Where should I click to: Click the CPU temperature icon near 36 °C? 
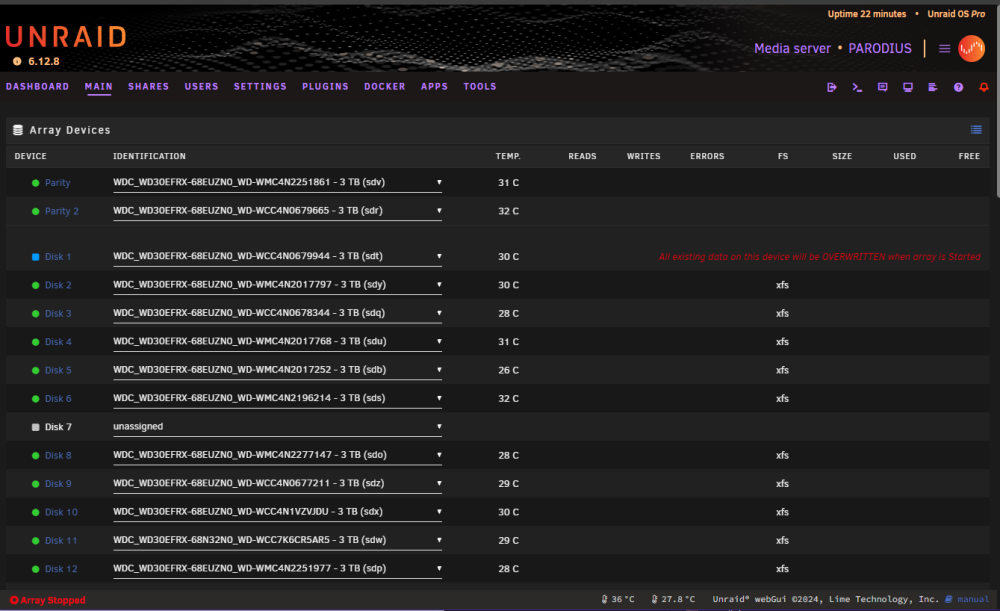click(605, 600)
